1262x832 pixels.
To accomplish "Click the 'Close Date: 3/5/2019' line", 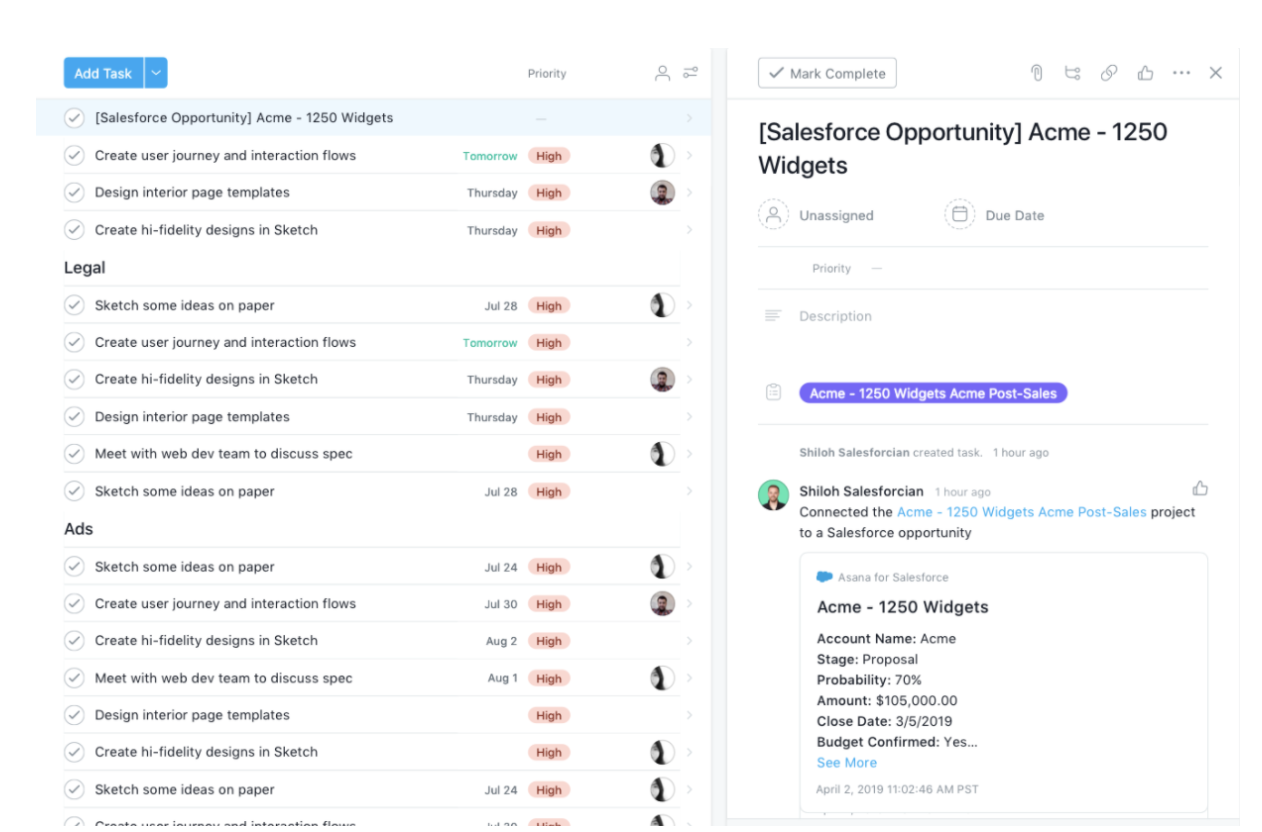I will point(884,721).
